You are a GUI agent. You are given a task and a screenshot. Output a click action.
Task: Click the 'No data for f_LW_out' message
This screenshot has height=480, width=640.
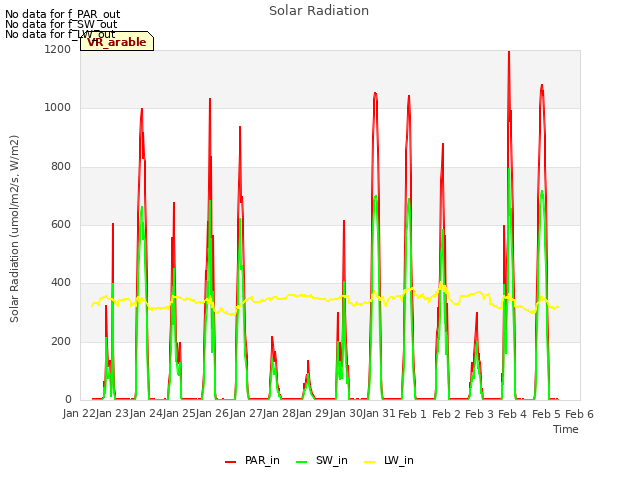[60, 34]
